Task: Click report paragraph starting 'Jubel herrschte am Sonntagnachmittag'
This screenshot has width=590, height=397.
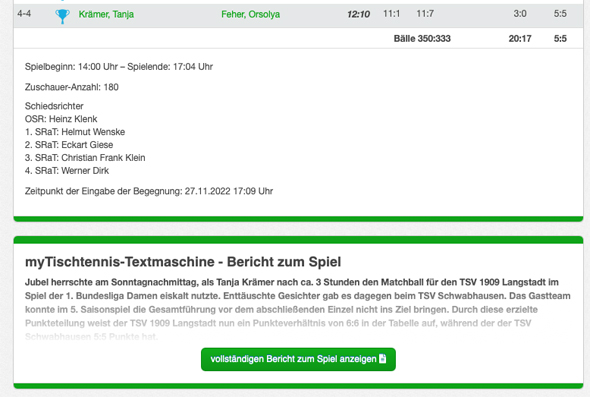Action: tap(298, 309)
